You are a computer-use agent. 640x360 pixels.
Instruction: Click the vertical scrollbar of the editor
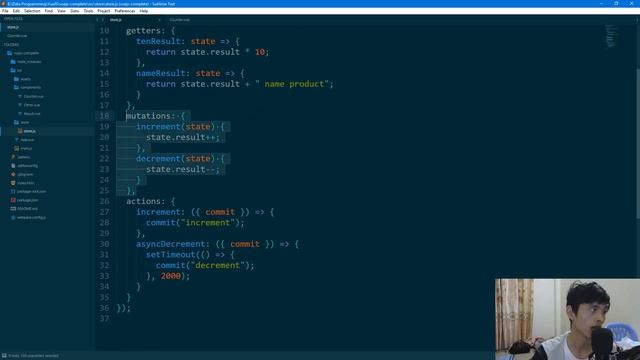click(x=638, y=145)
